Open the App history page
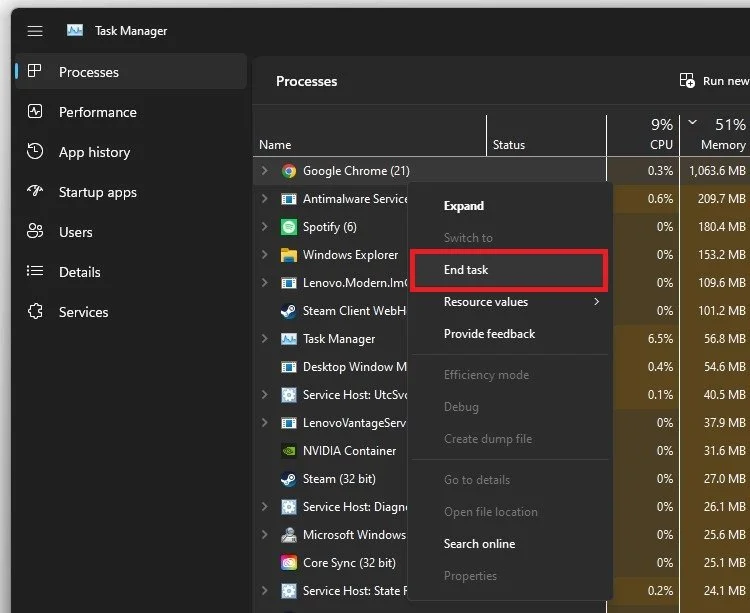The width and height of the screenshot is (750, 613). [131, 152]
